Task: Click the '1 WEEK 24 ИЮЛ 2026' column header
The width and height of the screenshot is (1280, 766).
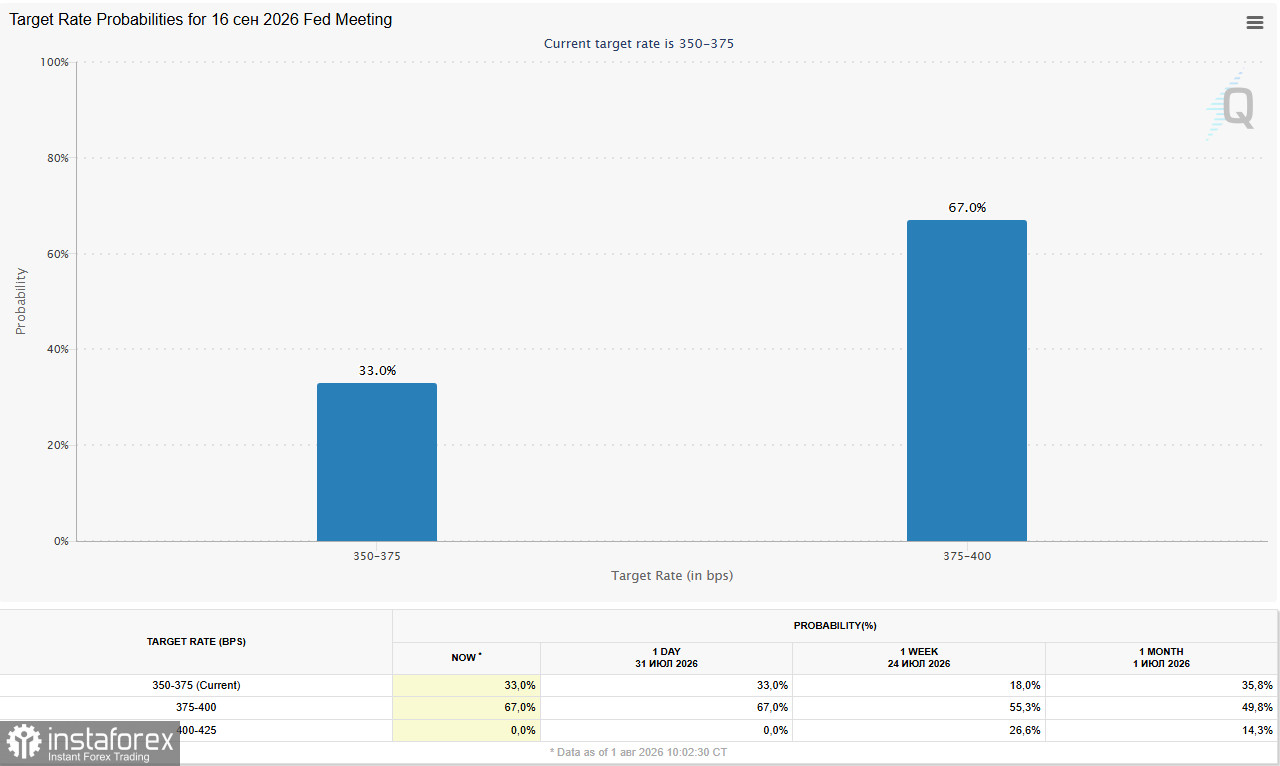Action: [x=919, y=658]
